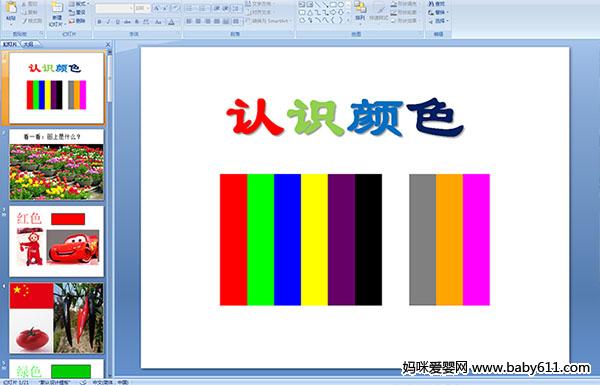
Task: Open the Font dialog launcher
Action: (178, 34)
